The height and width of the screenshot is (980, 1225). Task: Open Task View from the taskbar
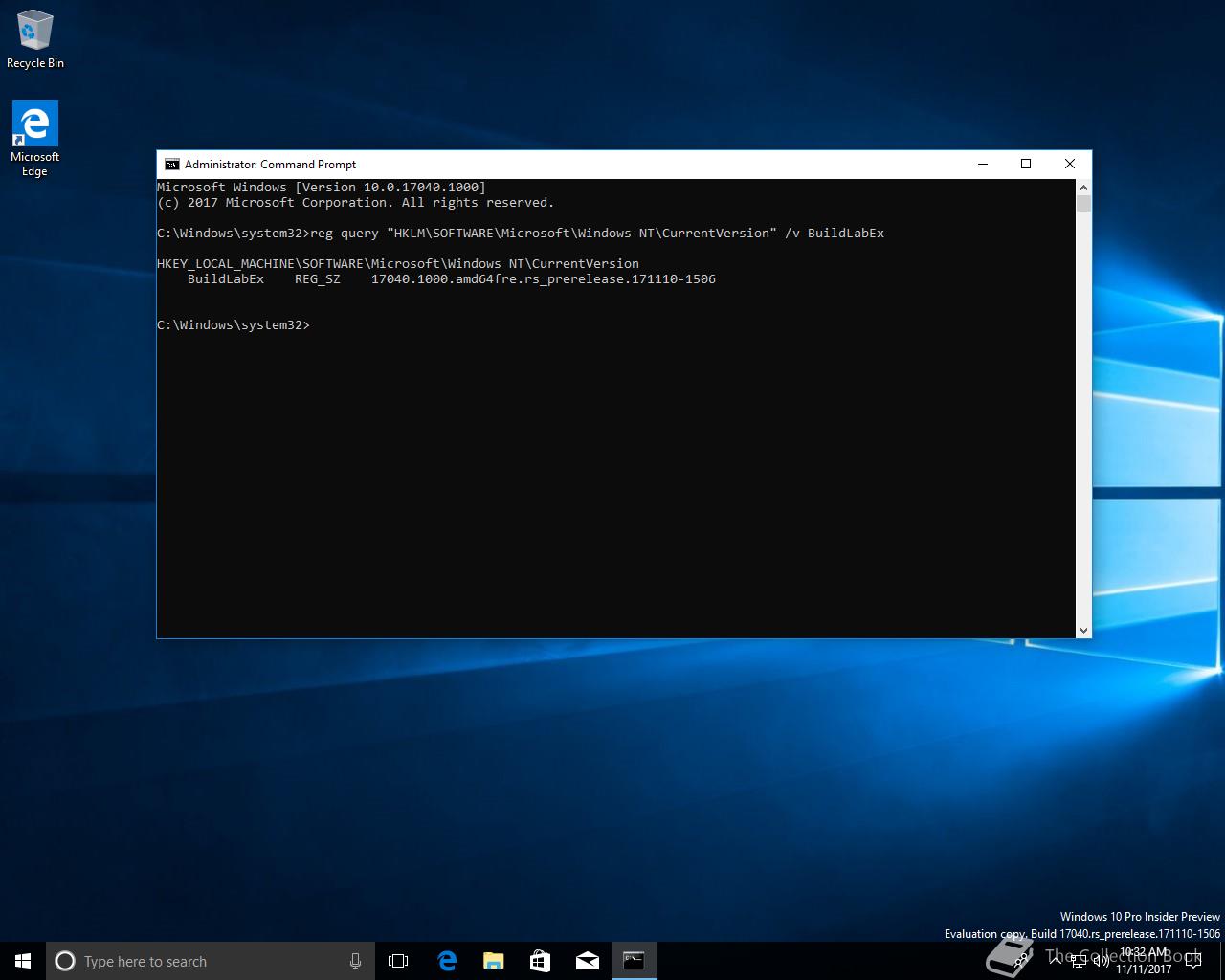point(398,961)
